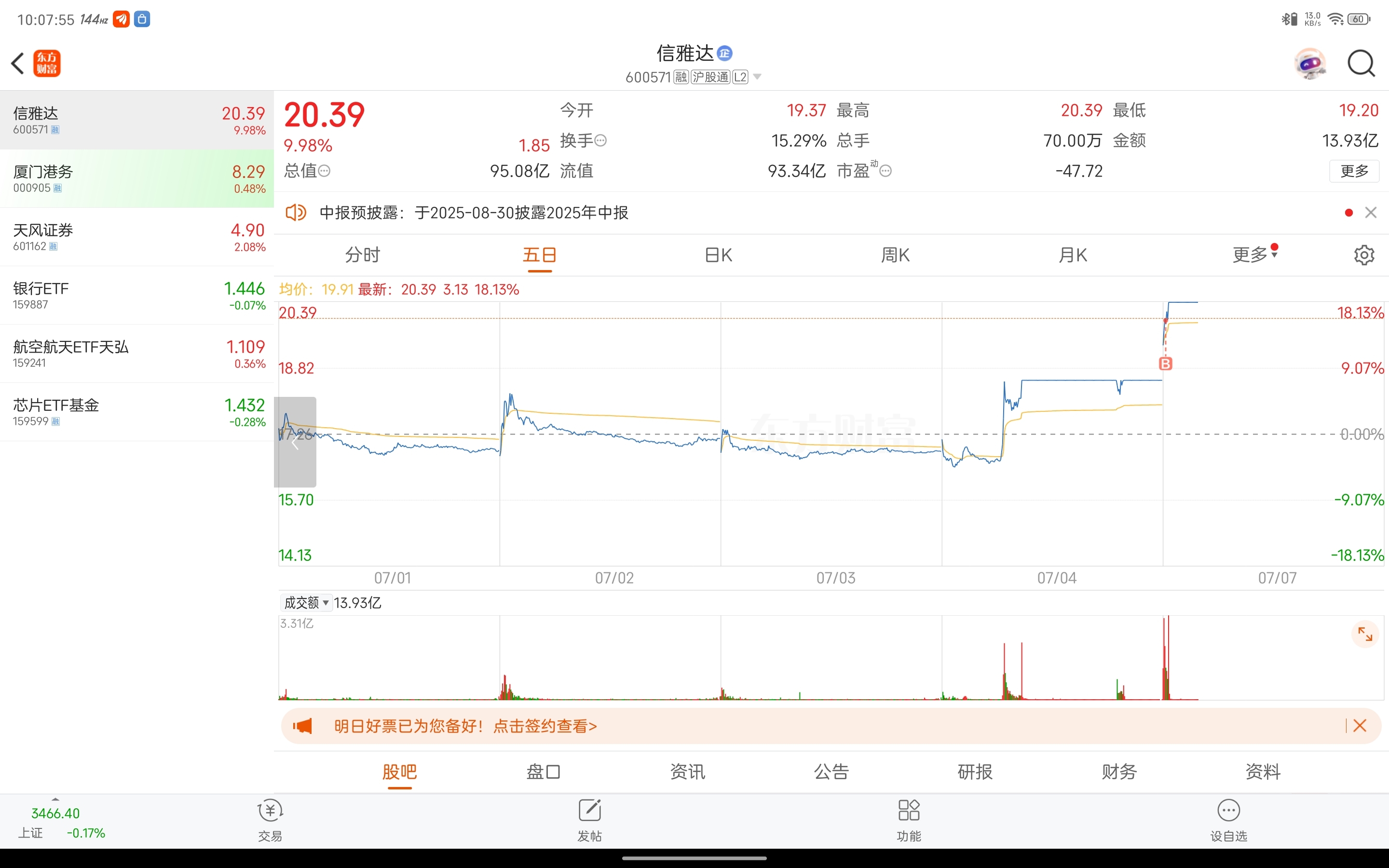Open the 东方财富 home logo
The image size is (1389, 868).
(46, 63)
